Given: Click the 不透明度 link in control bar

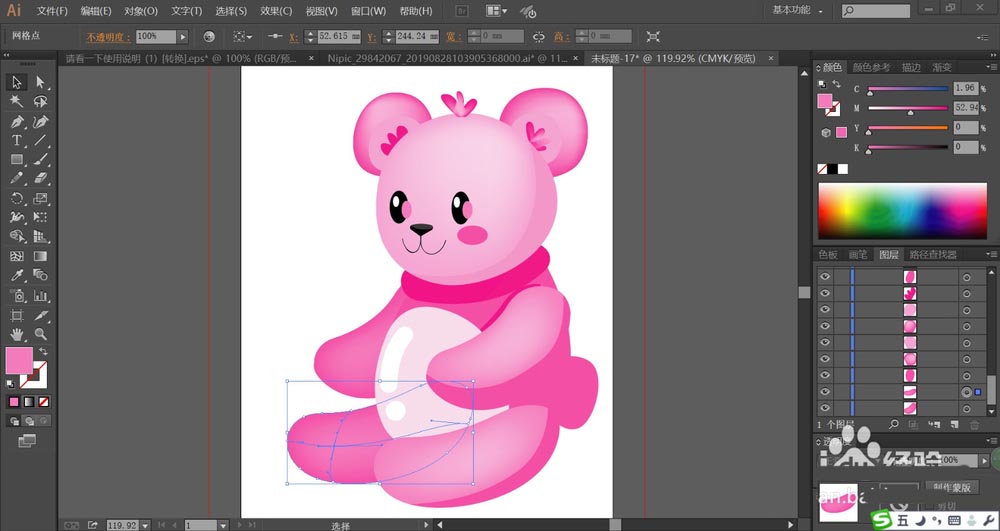Looking at the screenshot, I should 108,37.
